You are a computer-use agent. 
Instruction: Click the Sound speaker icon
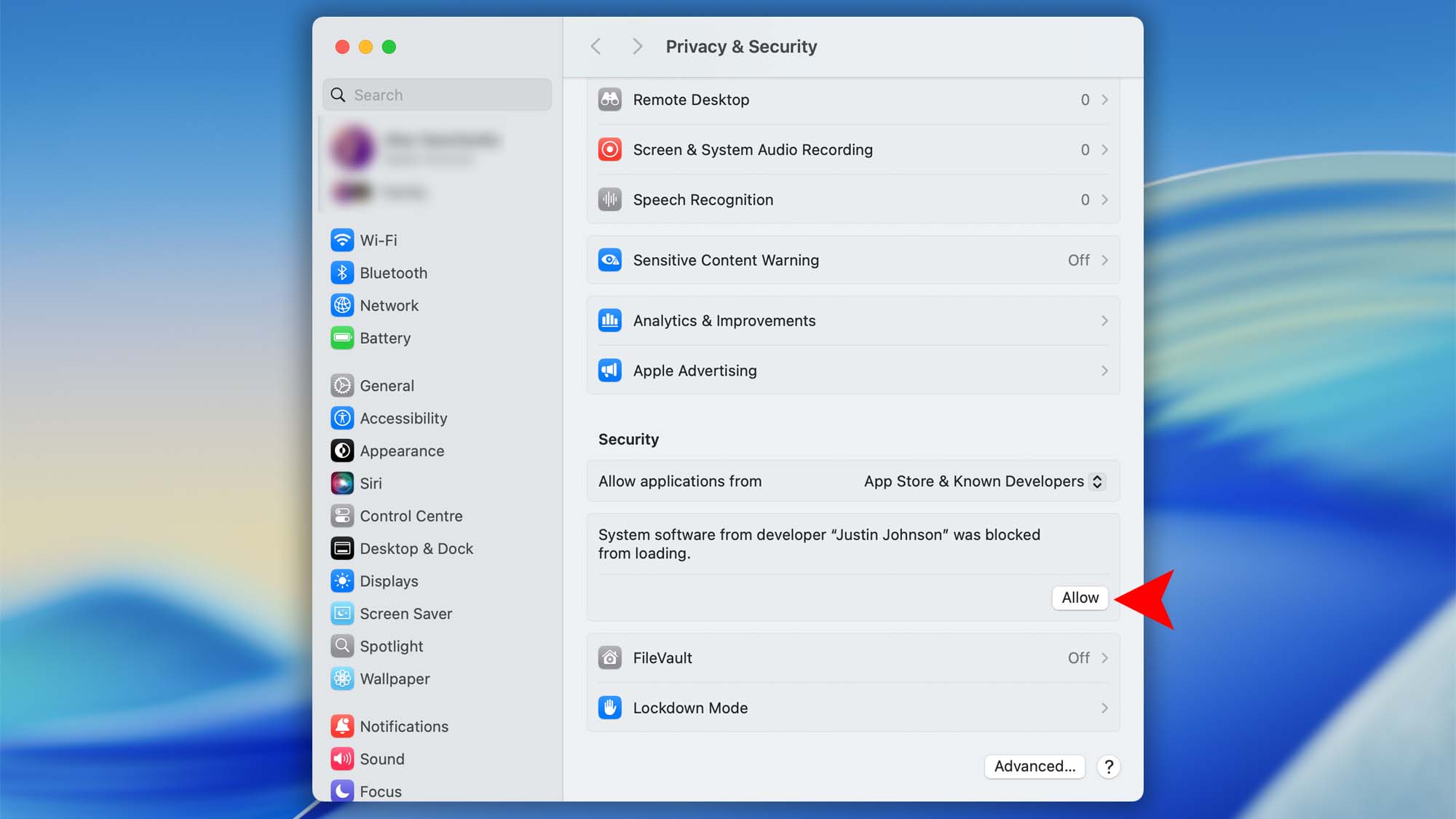click(342, 759)
